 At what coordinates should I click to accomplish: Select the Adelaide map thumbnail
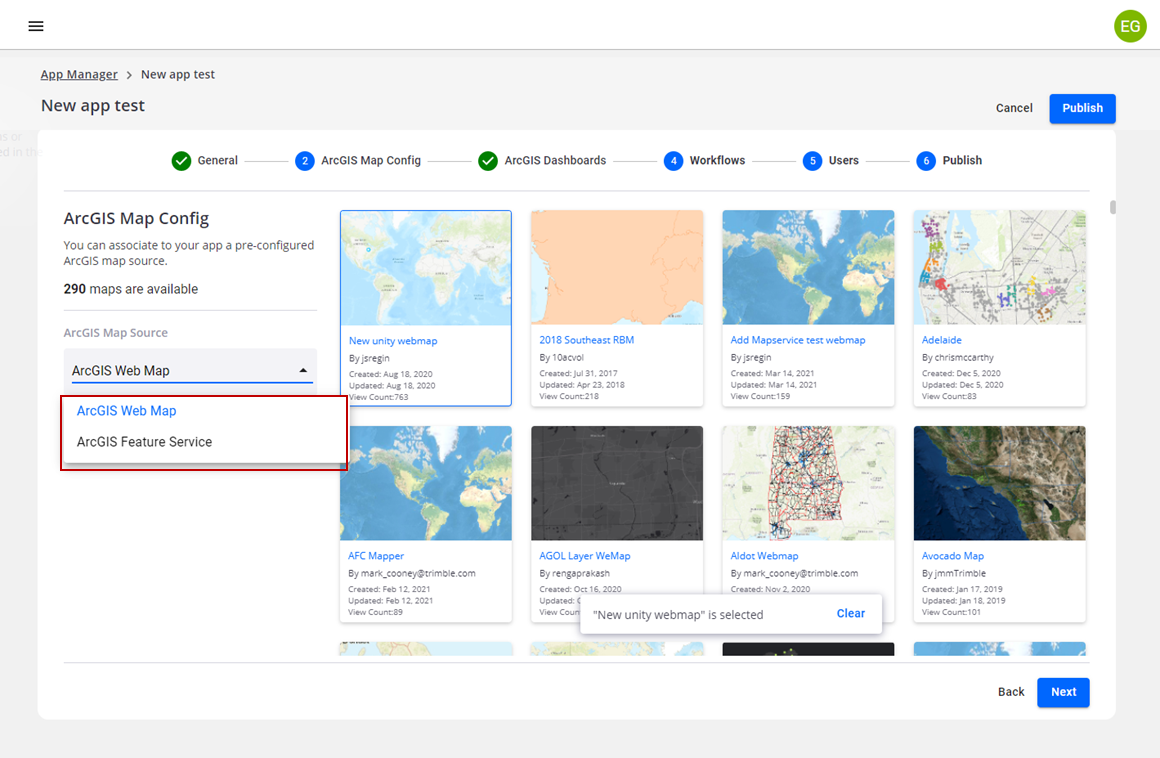click(x=999, y=268)
